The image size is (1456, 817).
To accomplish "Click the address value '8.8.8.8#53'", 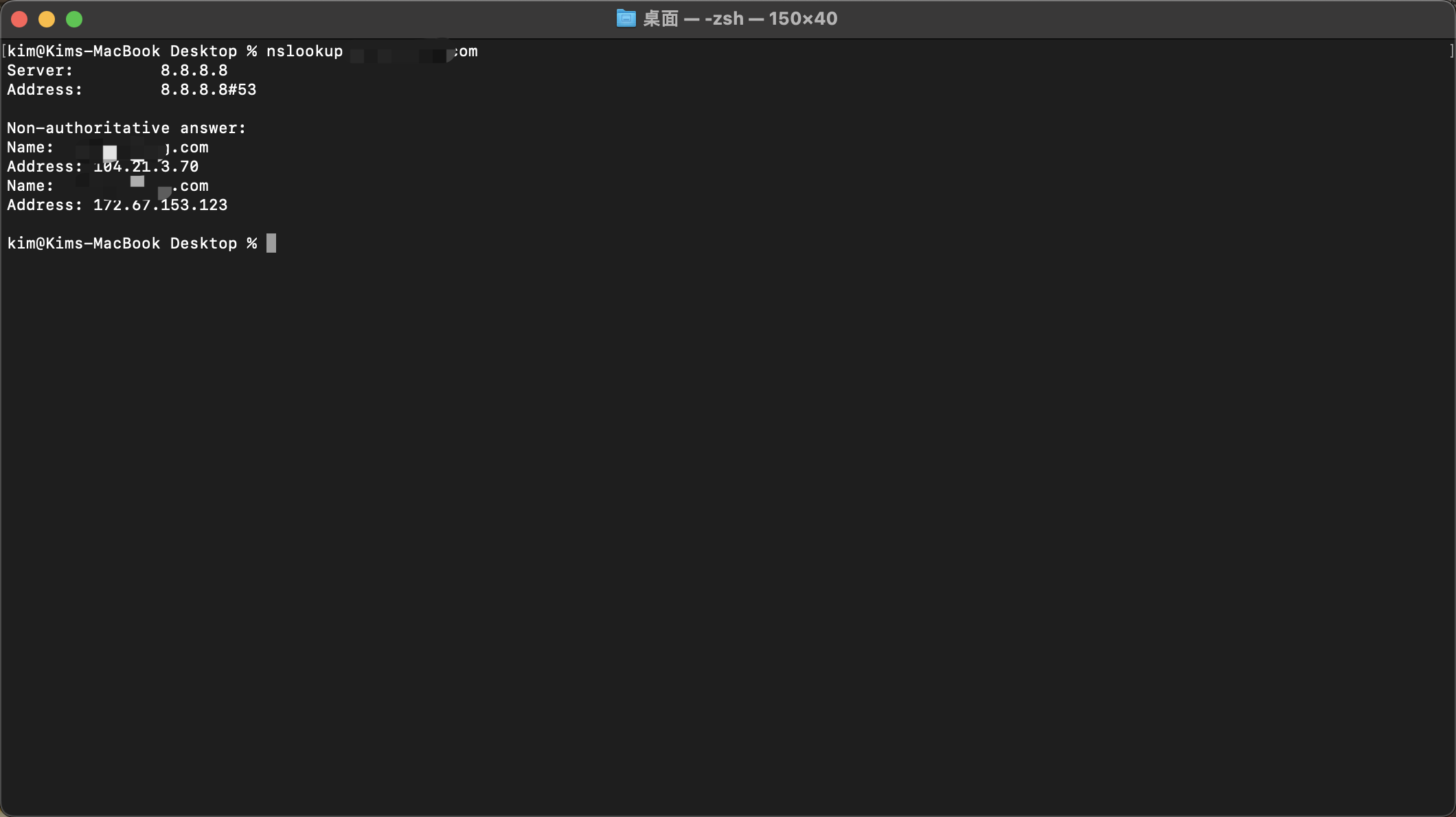I will coord(208,90).
